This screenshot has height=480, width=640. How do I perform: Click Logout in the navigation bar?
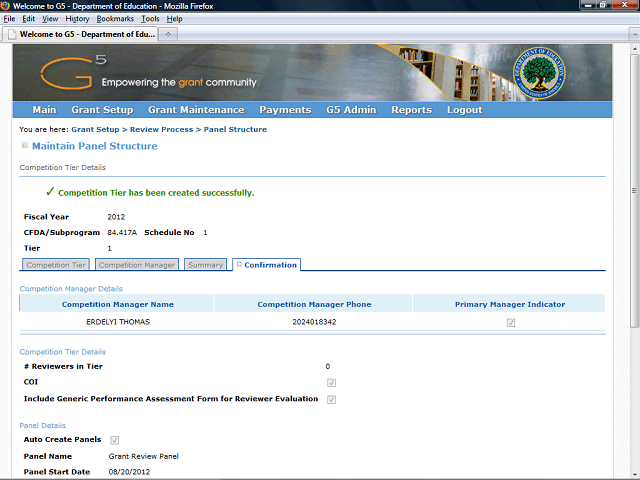pos(464,110)
